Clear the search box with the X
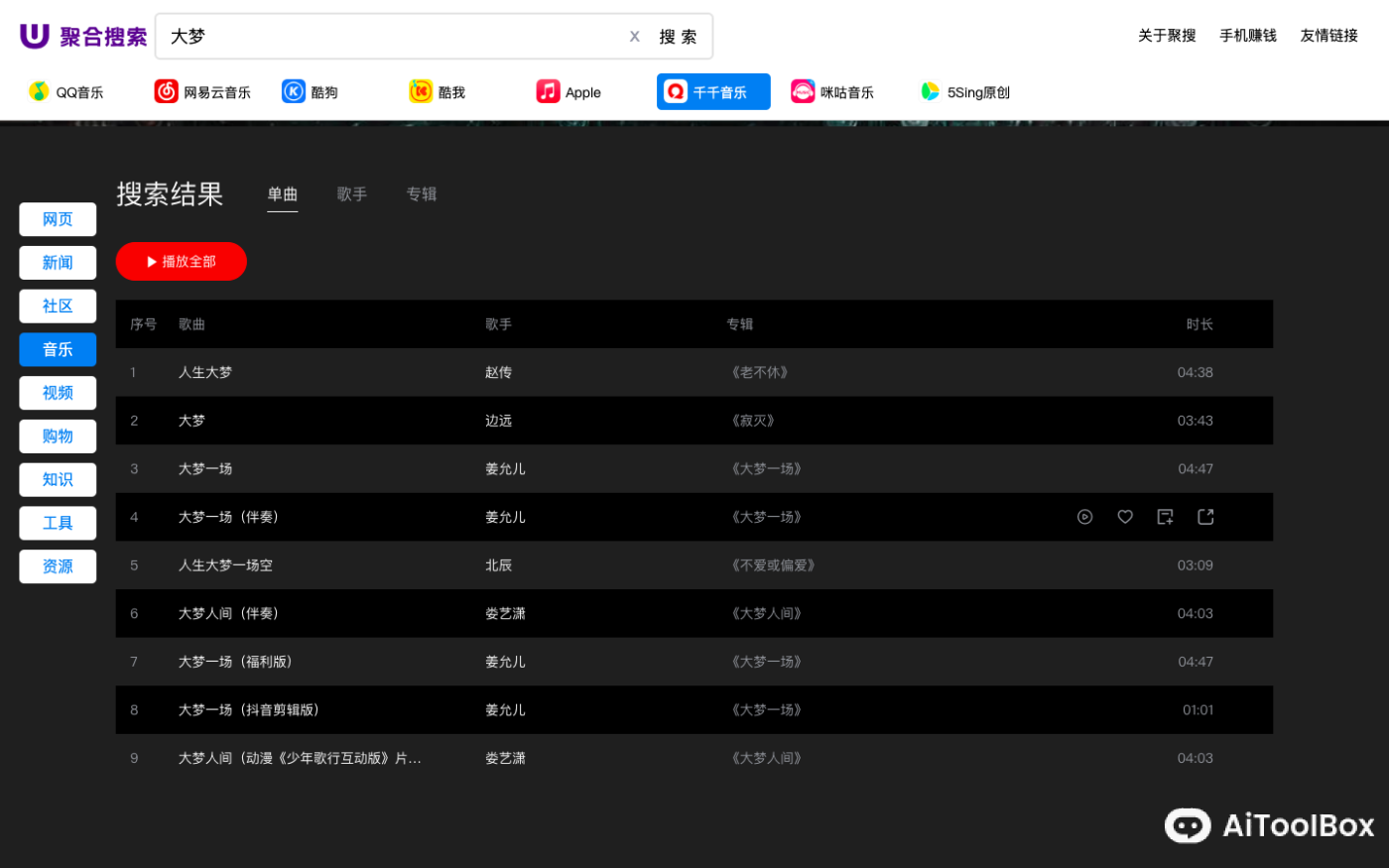Image resolution: width=1389 pixels, height=868 pixels. [x=634, y=36]
